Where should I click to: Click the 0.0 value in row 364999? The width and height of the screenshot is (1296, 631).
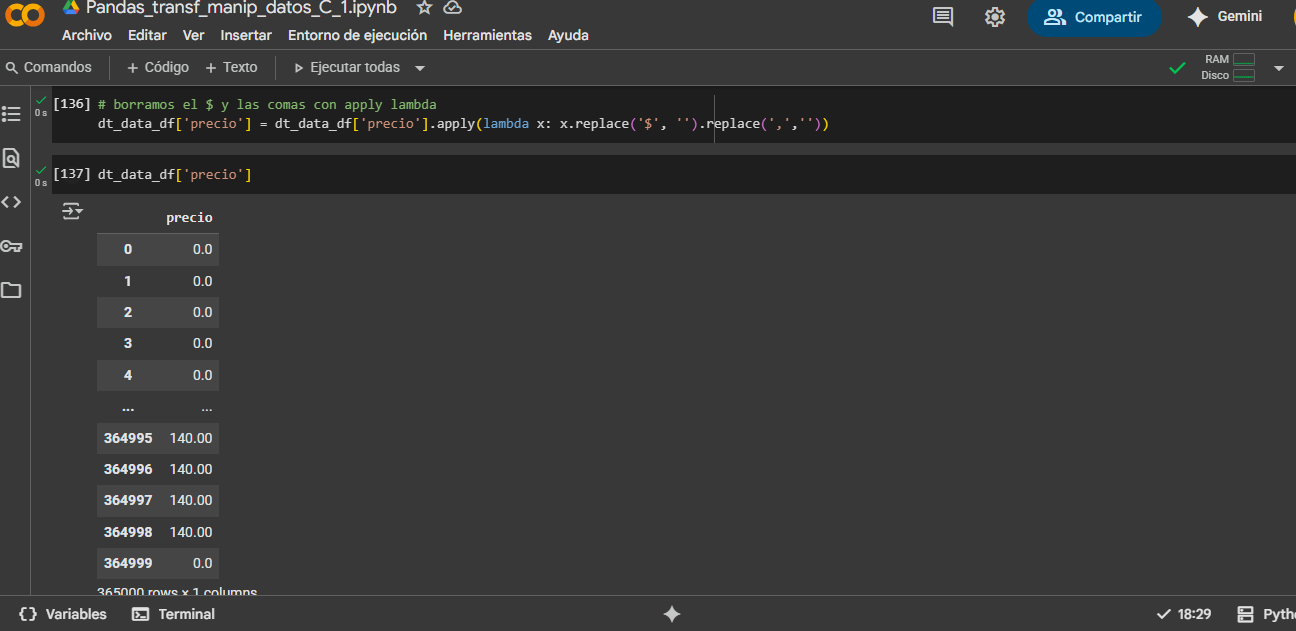point(202,563)
